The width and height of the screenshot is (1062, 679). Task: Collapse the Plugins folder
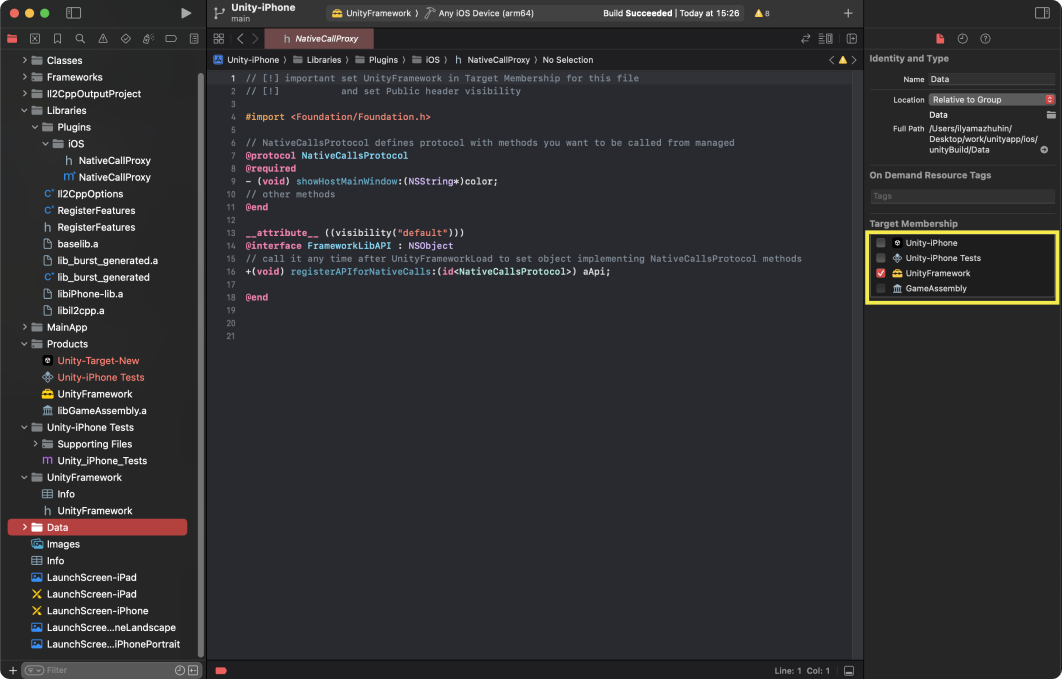(x=35, y=127)
